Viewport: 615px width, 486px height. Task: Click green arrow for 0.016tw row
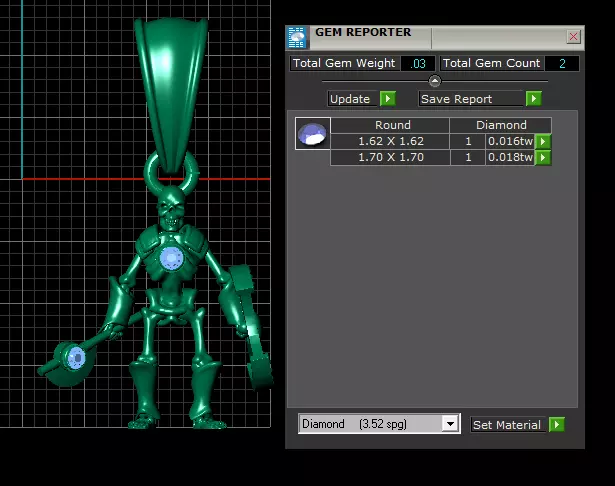(543, 141)
